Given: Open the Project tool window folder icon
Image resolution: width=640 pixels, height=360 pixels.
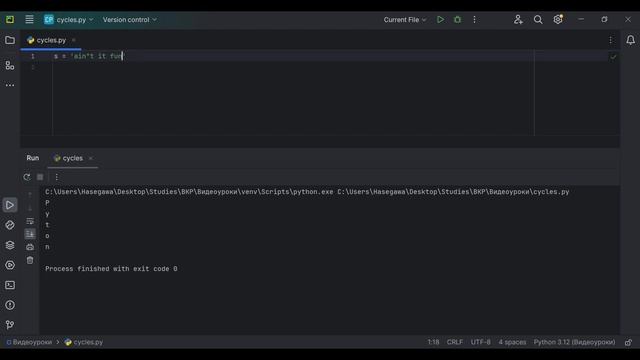Looking at the screenshot, I should click(x=10, y=40).
